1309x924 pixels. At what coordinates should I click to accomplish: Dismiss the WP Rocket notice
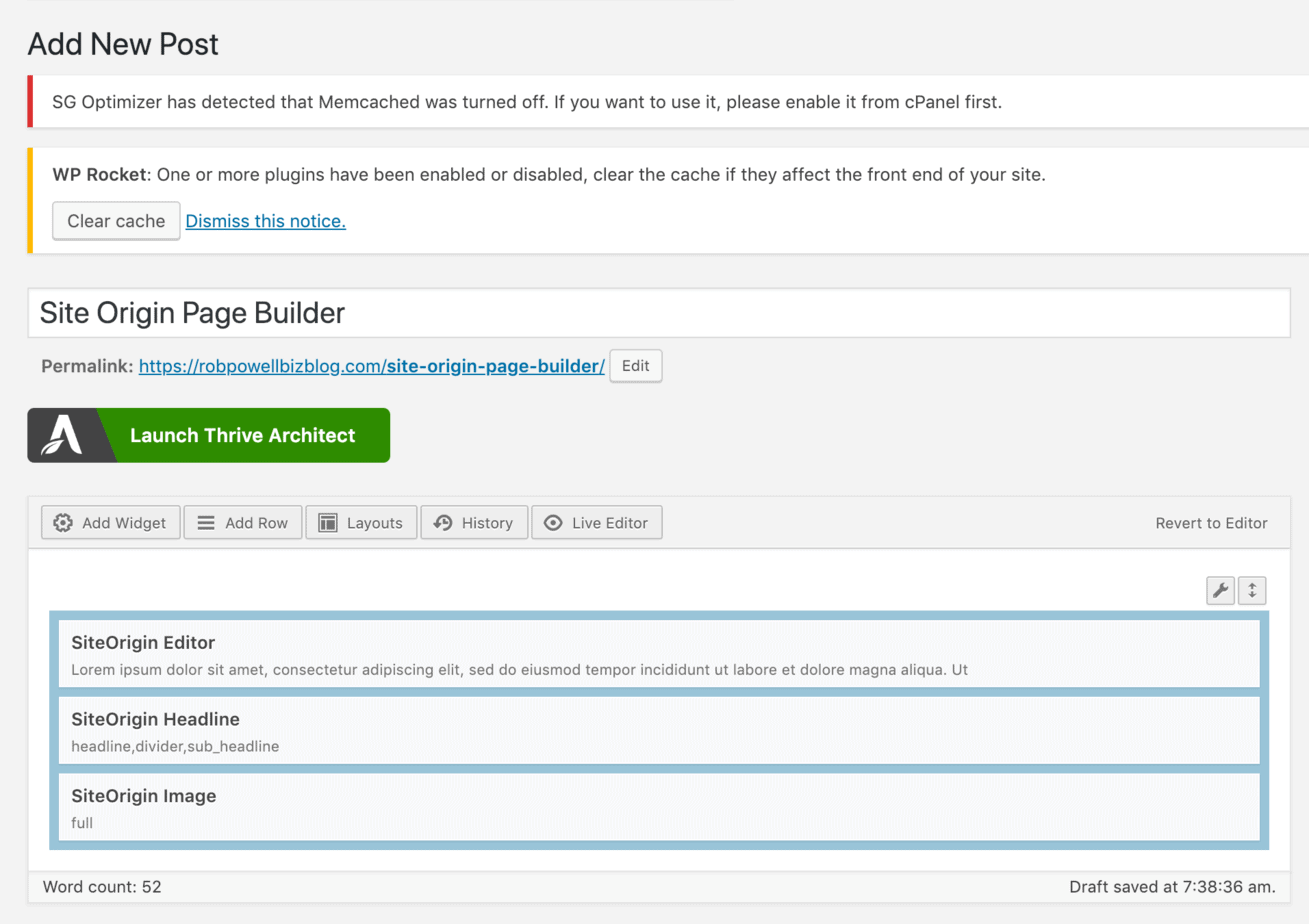265,221
